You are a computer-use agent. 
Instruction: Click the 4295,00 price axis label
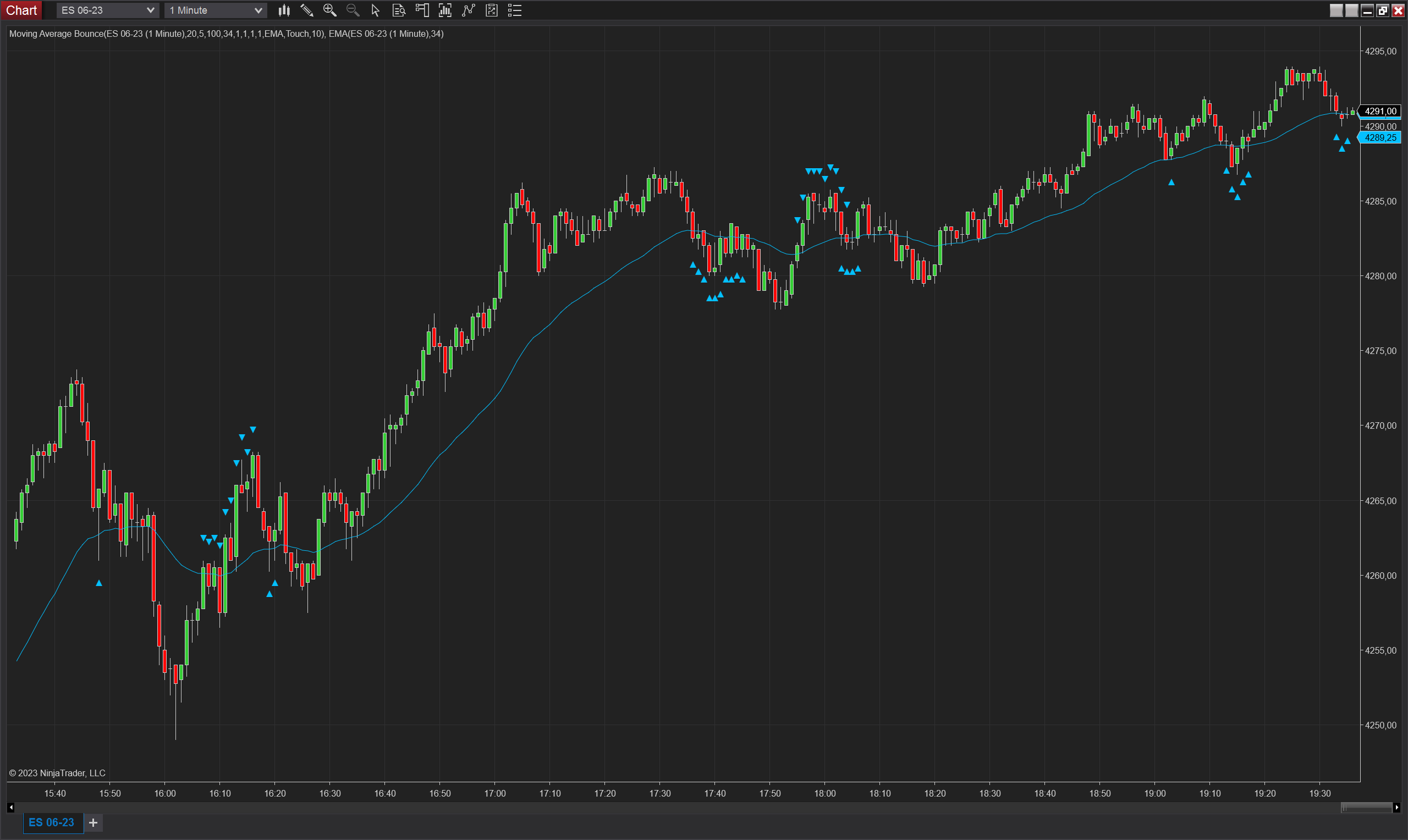[1381, 51]
